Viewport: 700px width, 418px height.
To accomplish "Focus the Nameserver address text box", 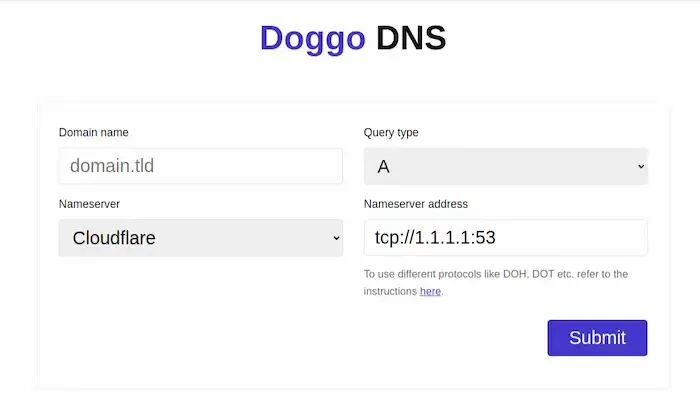I will pos(505,238).
